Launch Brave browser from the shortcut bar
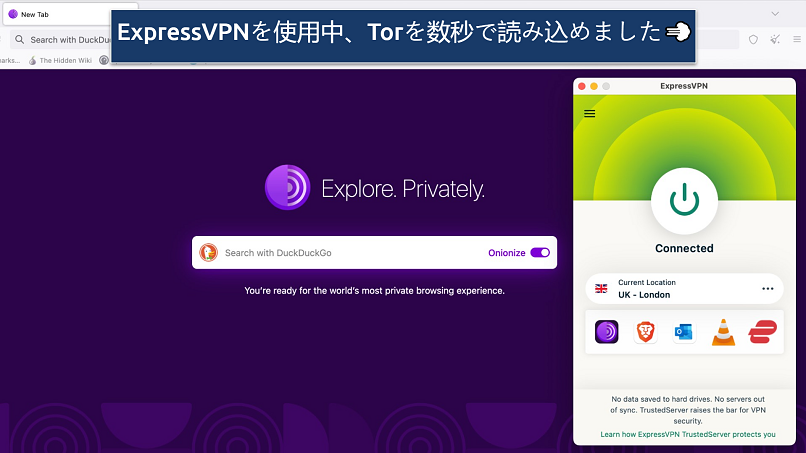Image resolution: width=806 pixels, height=453 pixels. (x=645, y=332)
